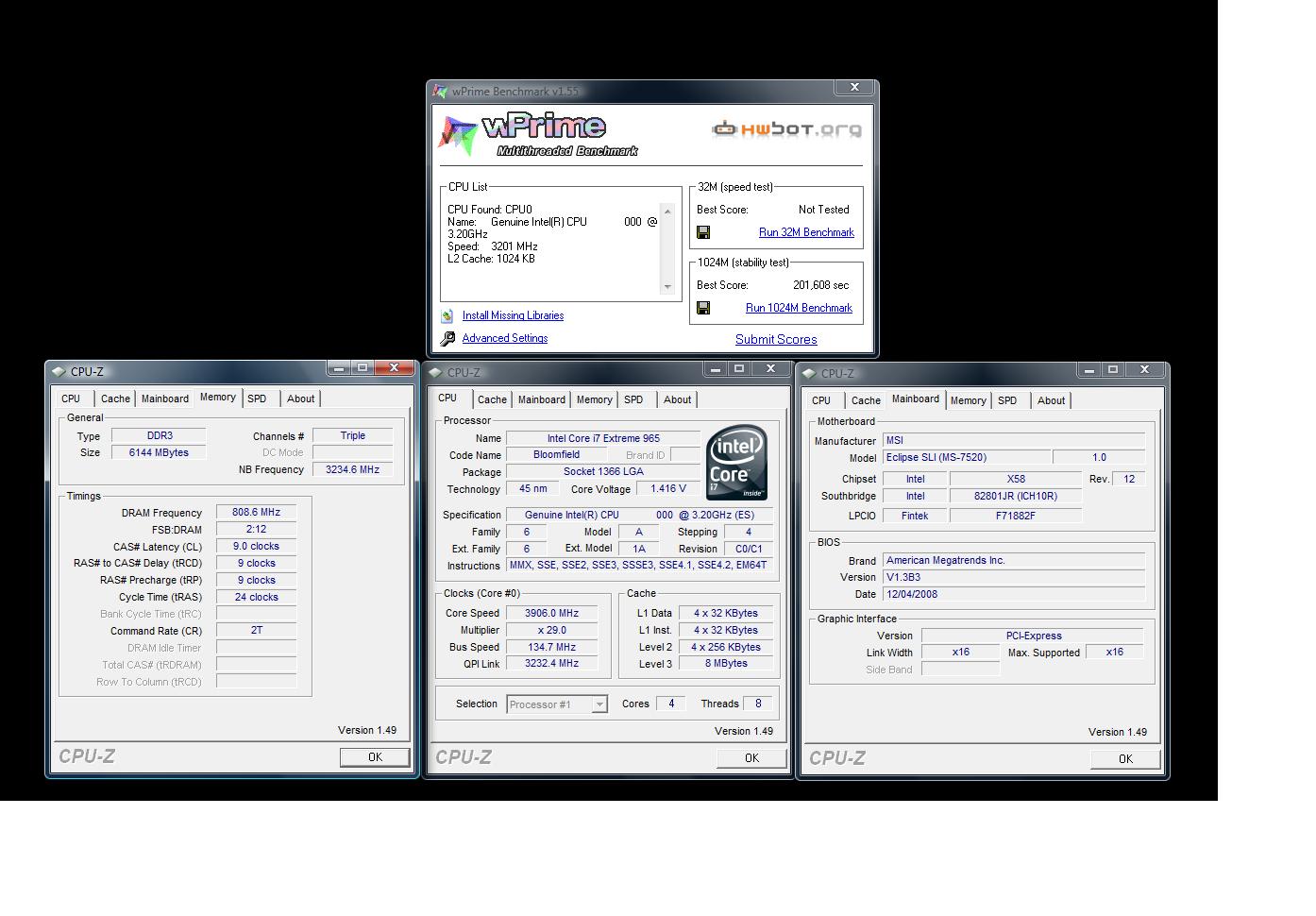Open Memory tab in center CPU-Z window
1316x916 pixels.
595,399
